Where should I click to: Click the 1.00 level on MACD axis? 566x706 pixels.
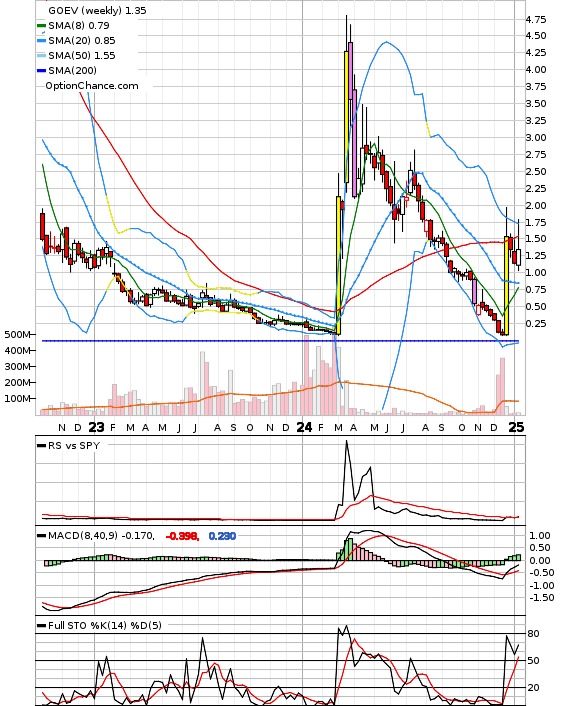540,535
